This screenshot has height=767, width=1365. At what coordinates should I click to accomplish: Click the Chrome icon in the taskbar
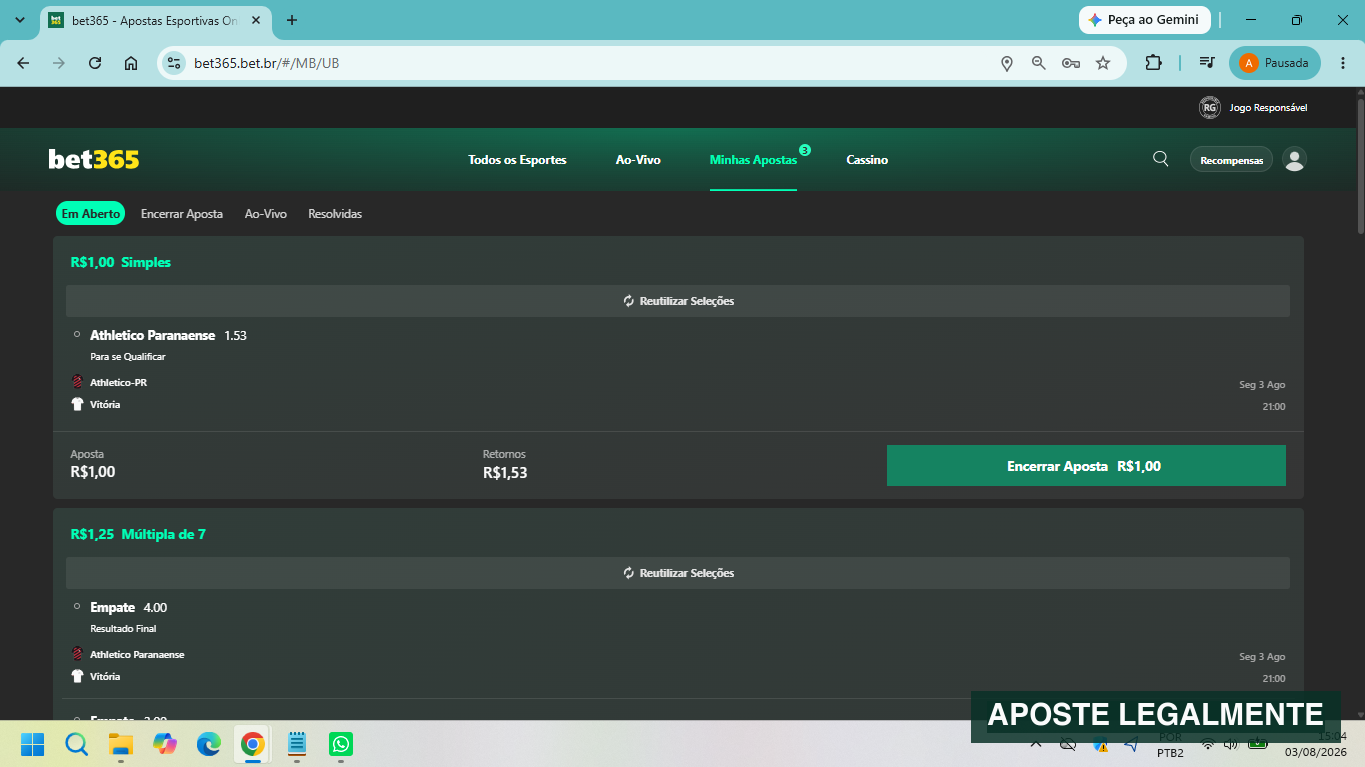tap(252, 744)
